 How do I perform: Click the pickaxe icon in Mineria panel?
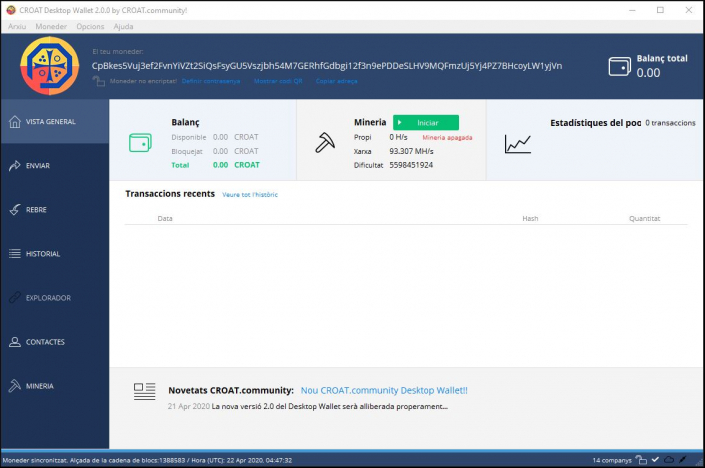point(325,143)
